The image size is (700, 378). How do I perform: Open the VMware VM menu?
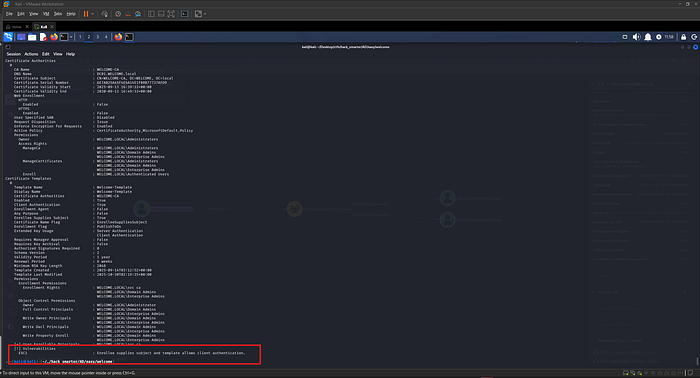coord(46,14)
